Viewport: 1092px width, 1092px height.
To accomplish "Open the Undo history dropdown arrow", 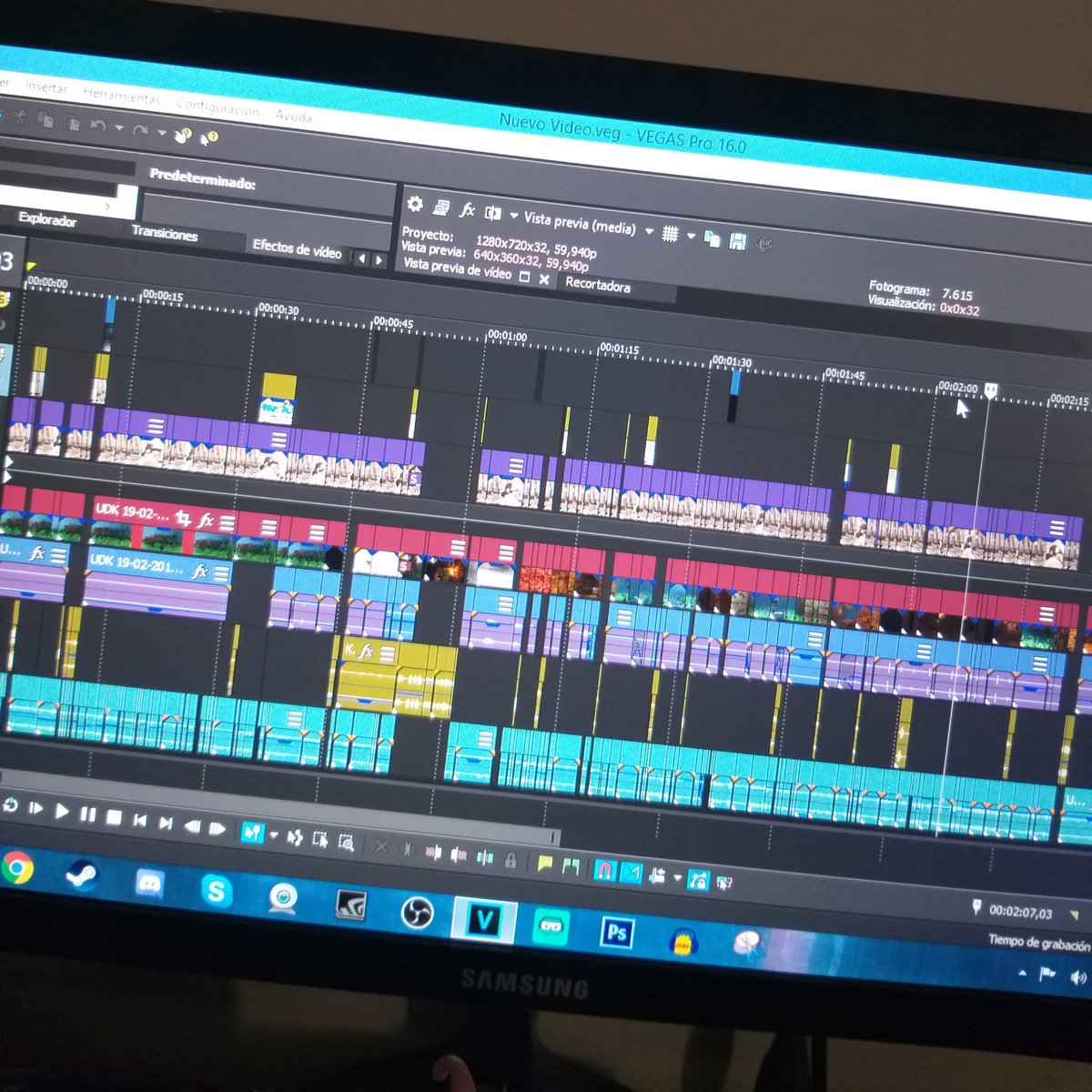I will [119, 127].
